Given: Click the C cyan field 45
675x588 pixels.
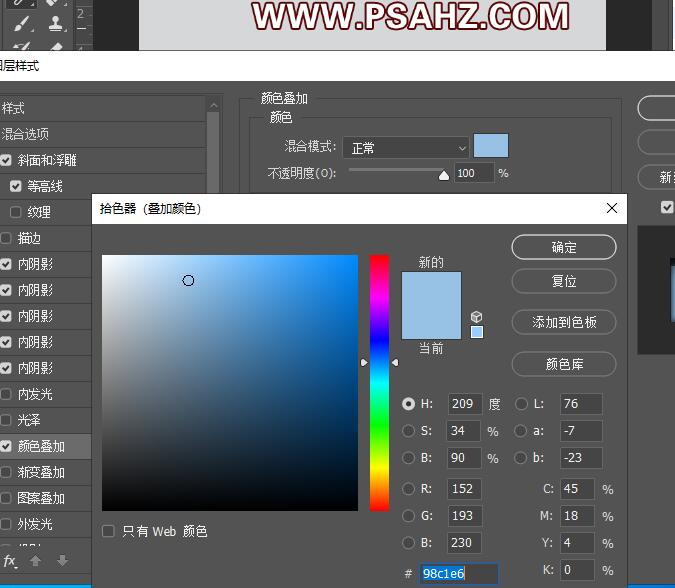Looking at the screenshot, I should [577, 489].
